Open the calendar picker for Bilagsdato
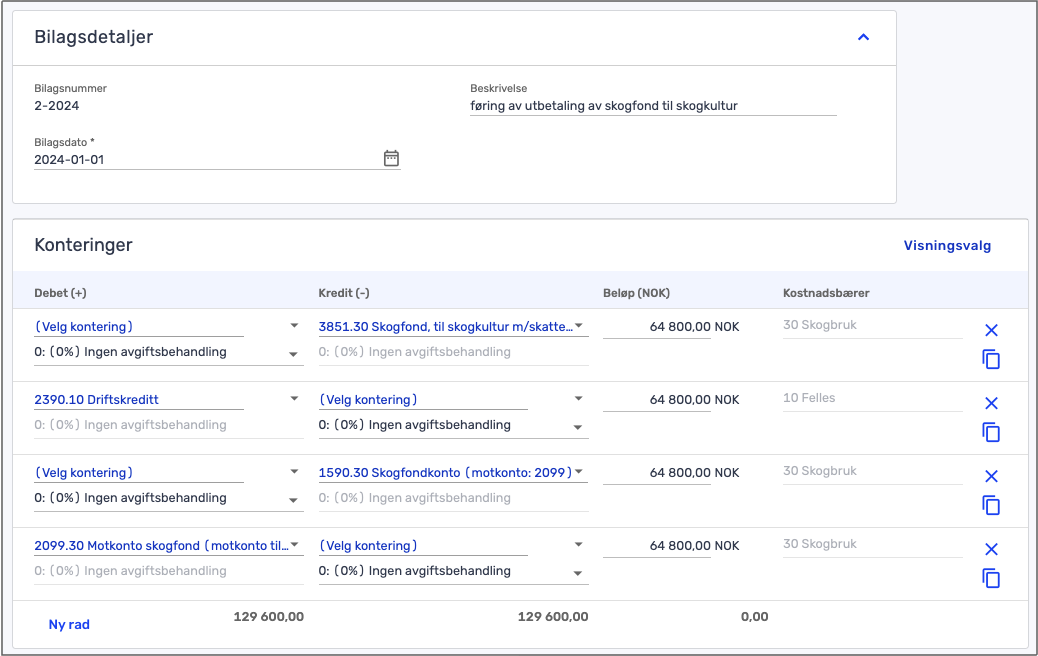The height and width of the screenshot is (656, 1038). (x=391, y=158)
